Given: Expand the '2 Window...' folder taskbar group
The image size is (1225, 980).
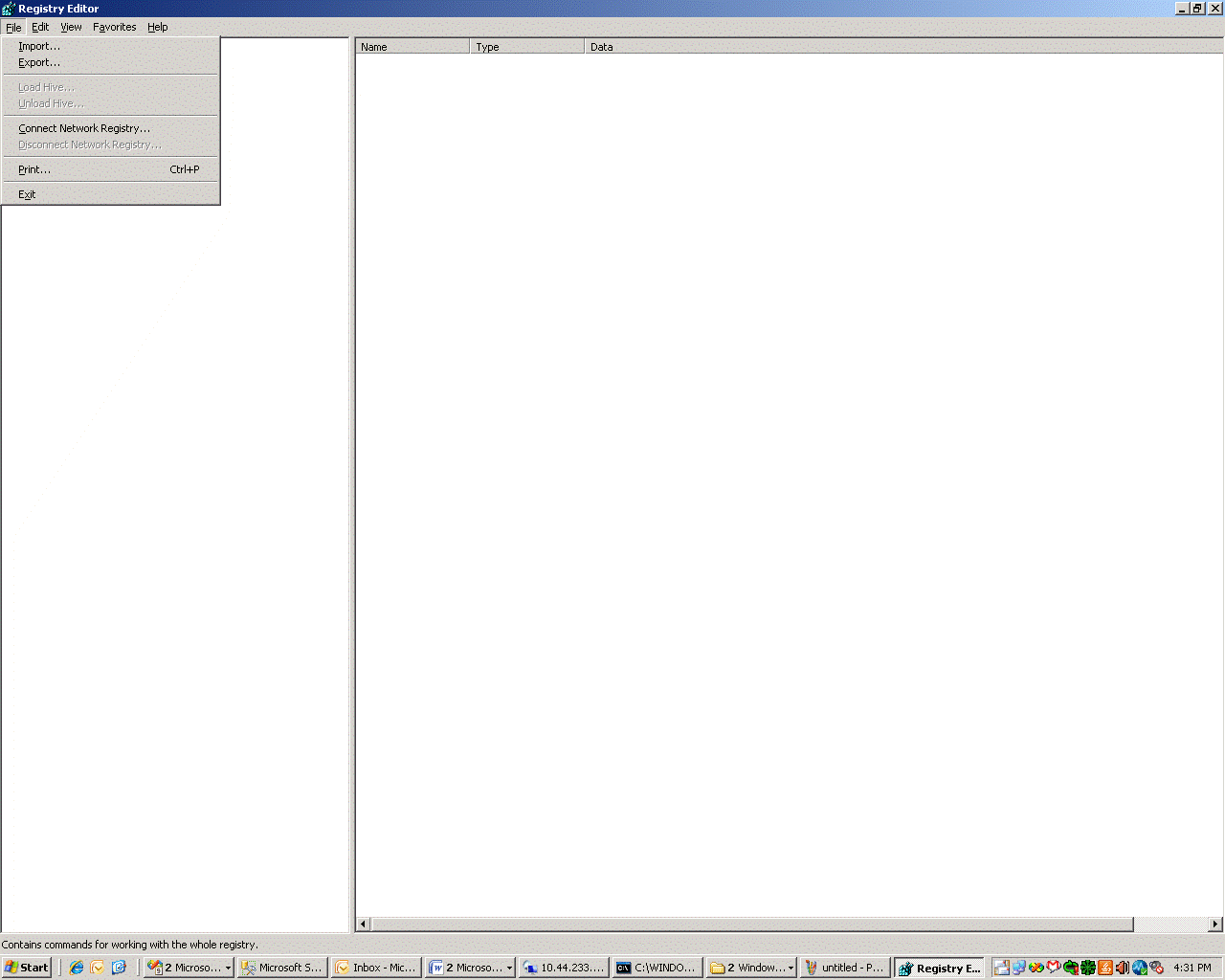Looking at the screenshot, I should coord(751,968).
